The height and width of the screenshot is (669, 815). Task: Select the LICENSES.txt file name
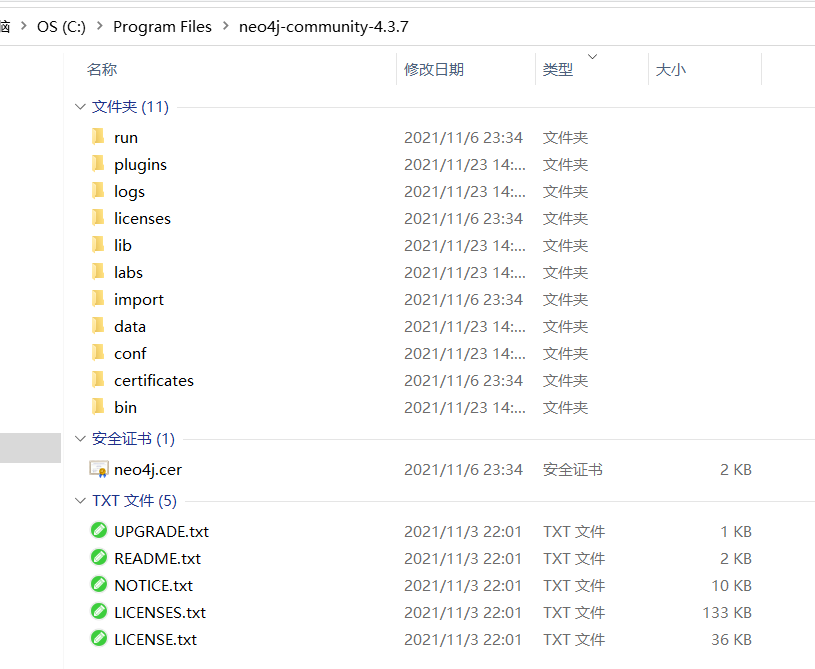(160, 612)
